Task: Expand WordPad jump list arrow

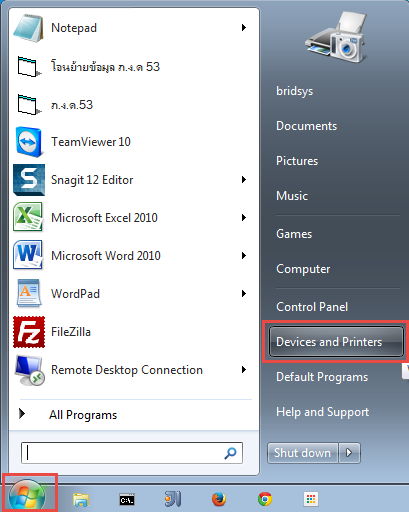Action: point(244,294)
